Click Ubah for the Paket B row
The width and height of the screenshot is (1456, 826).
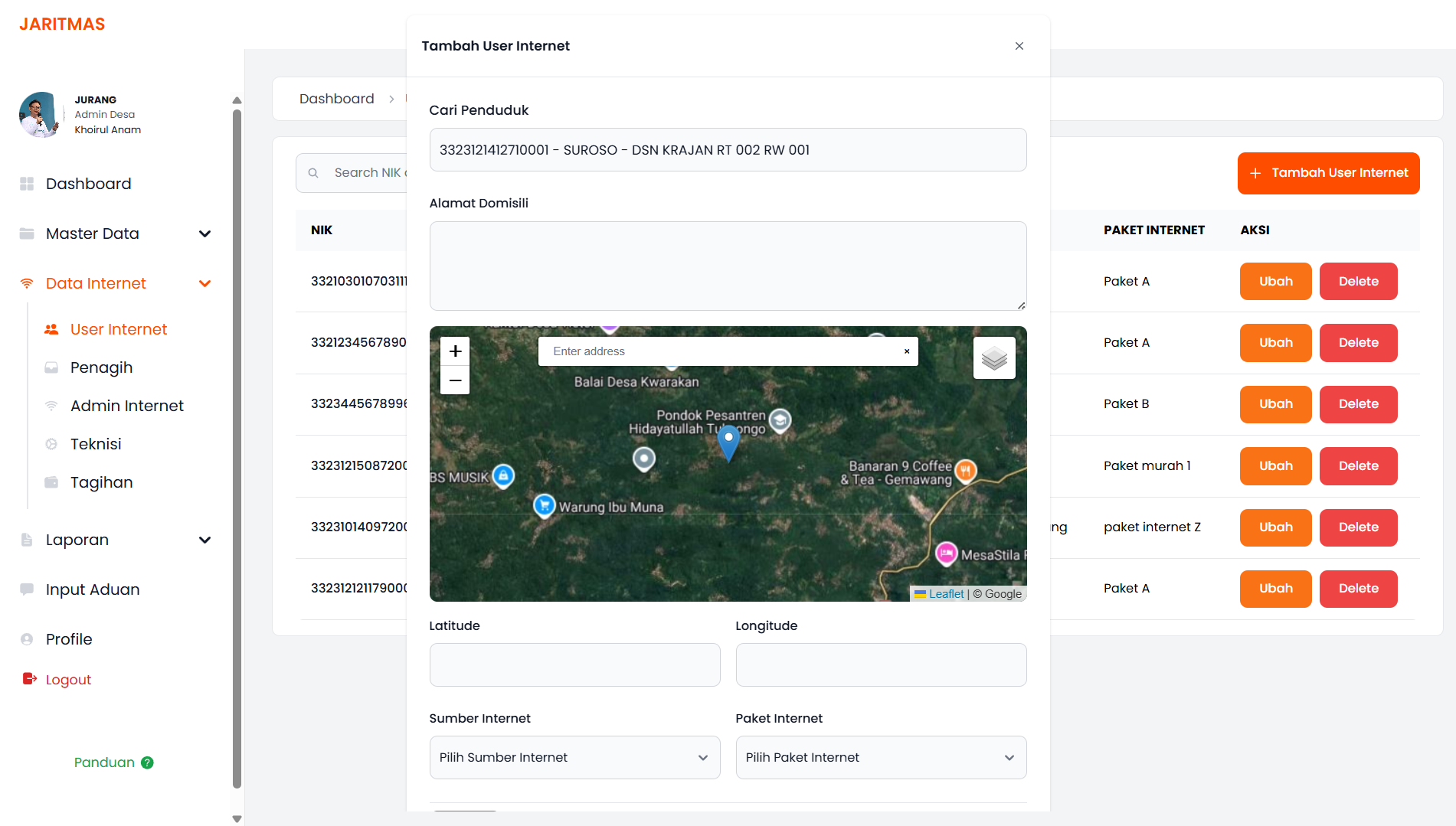(1275, 404)
